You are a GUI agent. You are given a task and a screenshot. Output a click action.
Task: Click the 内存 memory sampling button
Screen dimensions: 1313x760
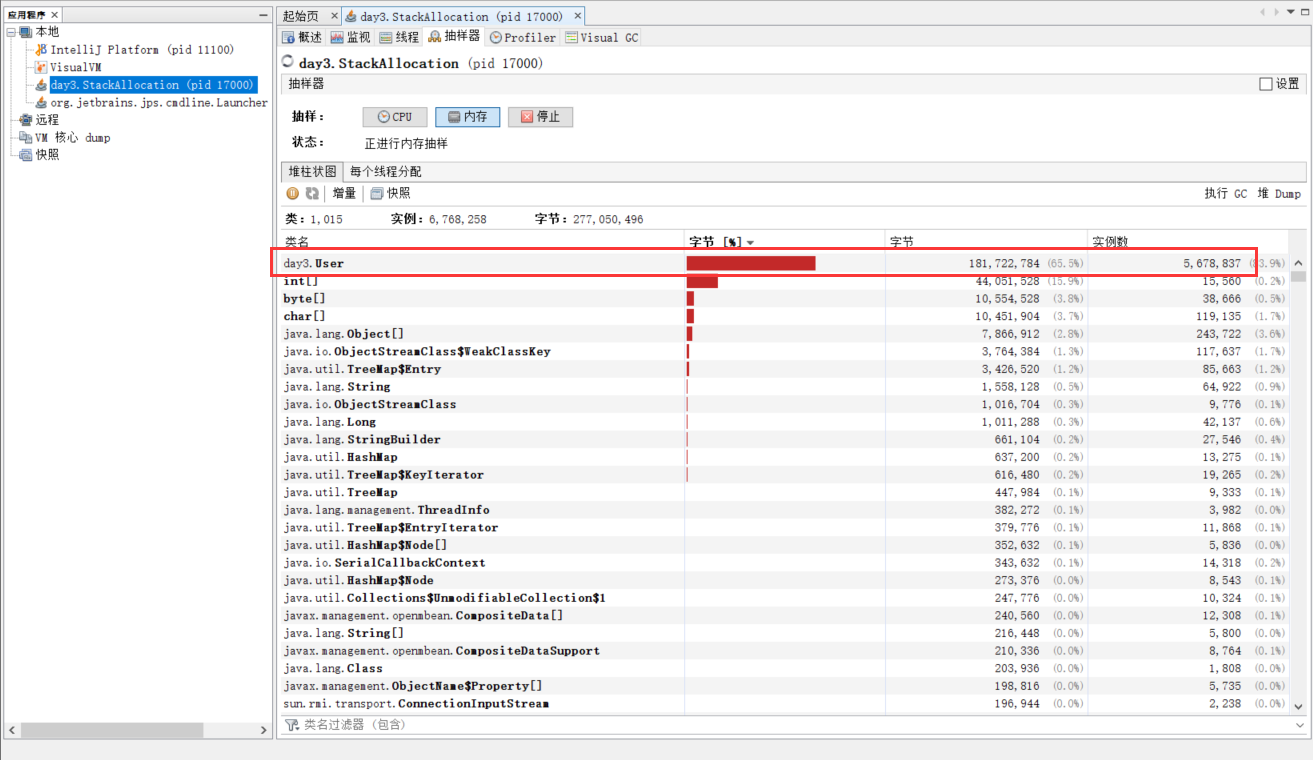tap(467, 117)
